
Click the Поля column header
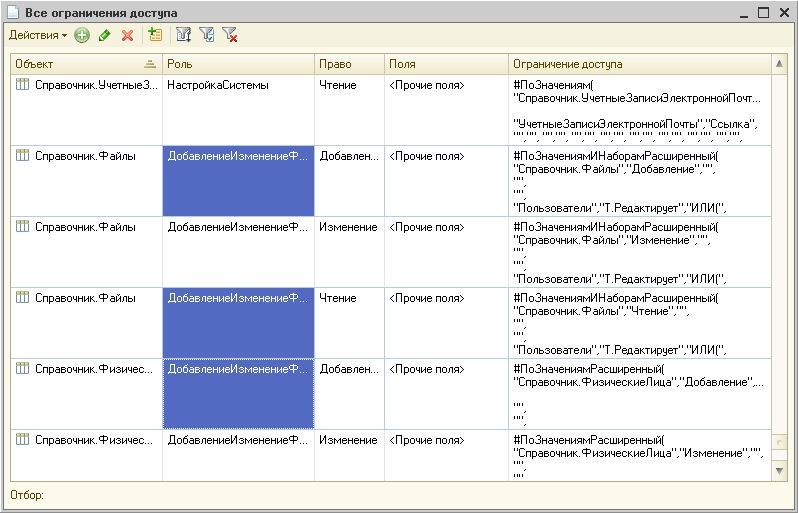click(446, 64)
